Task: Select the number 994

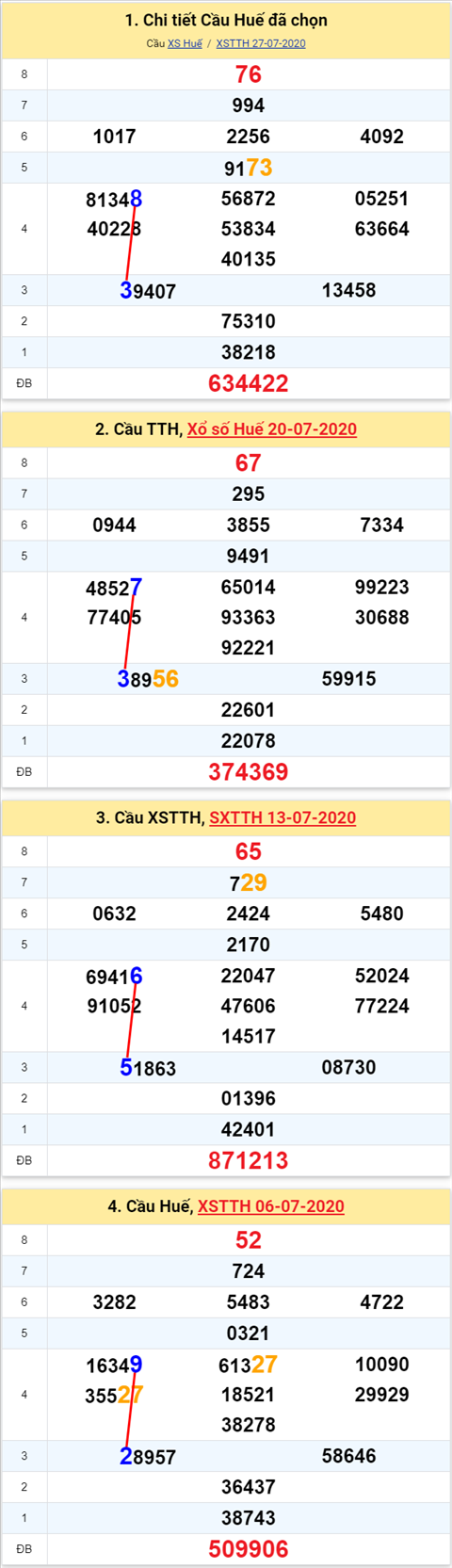Action: tap(249, 105)
